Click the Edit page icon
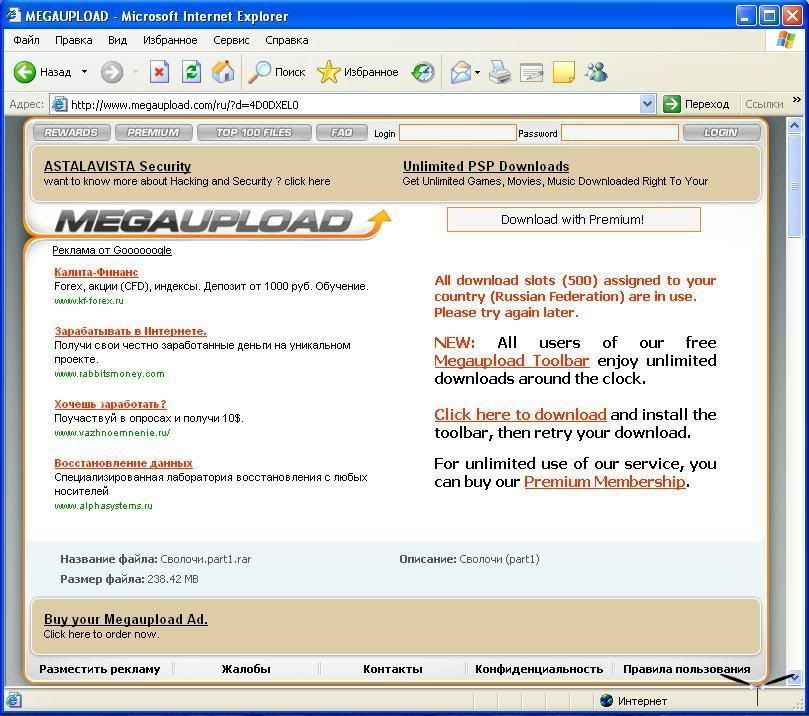Viewport: 809px width, 716px height. [x=531, y=73]
